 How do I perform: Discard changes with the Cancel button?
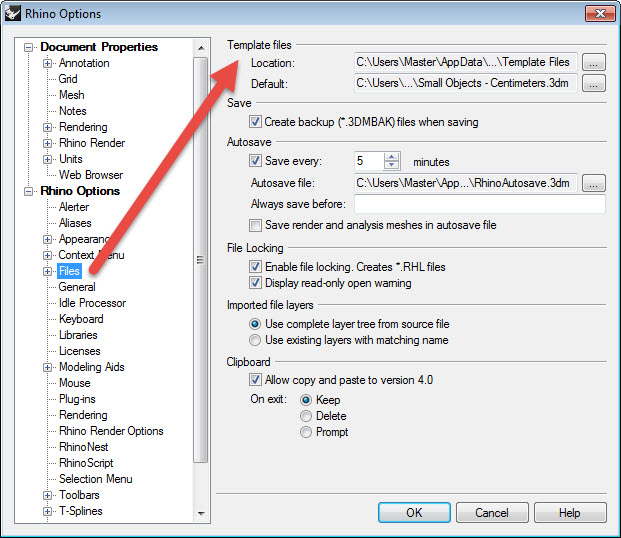pos(492,513)
